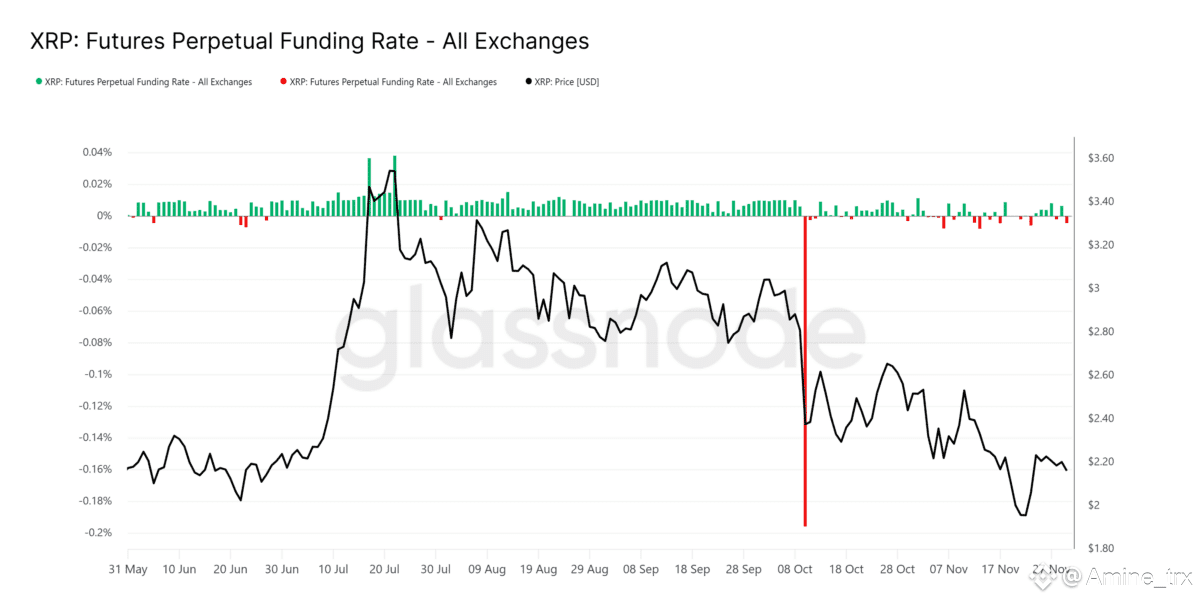Click the 0.04% left axis label
The image size is (1200, 602).
[97, 152]
